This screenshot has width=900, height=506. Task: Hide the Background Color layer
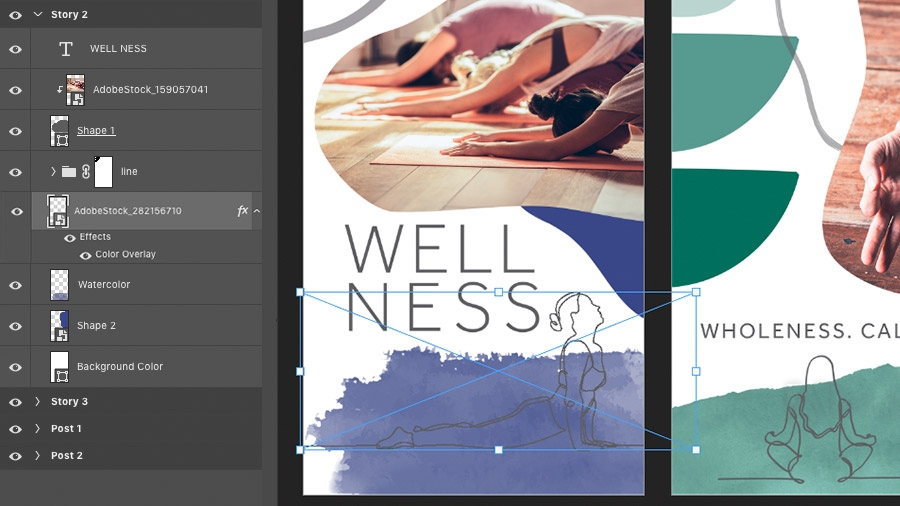point(15,367)
